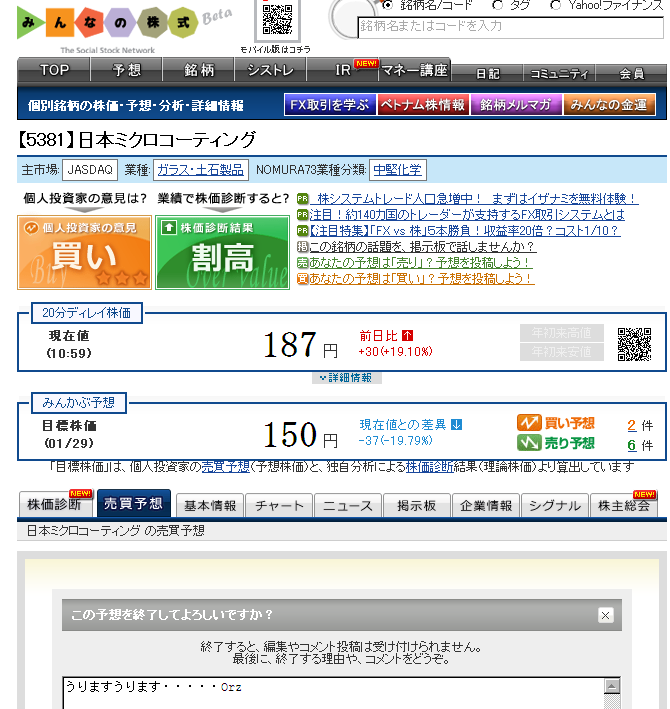Click the みんなの株式 site logo
670x709 pixels.
coord(108,23)
